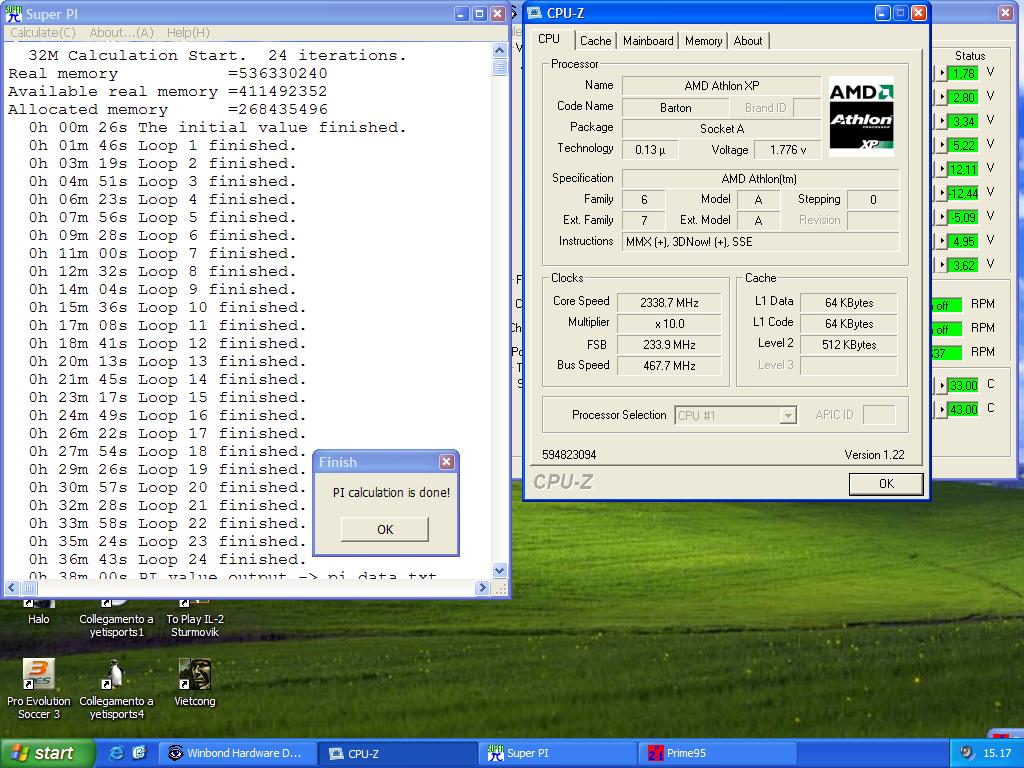The image size is (1024, 768).
Task: Click the system tray icon beside the clock
Action: coord(967,753)
